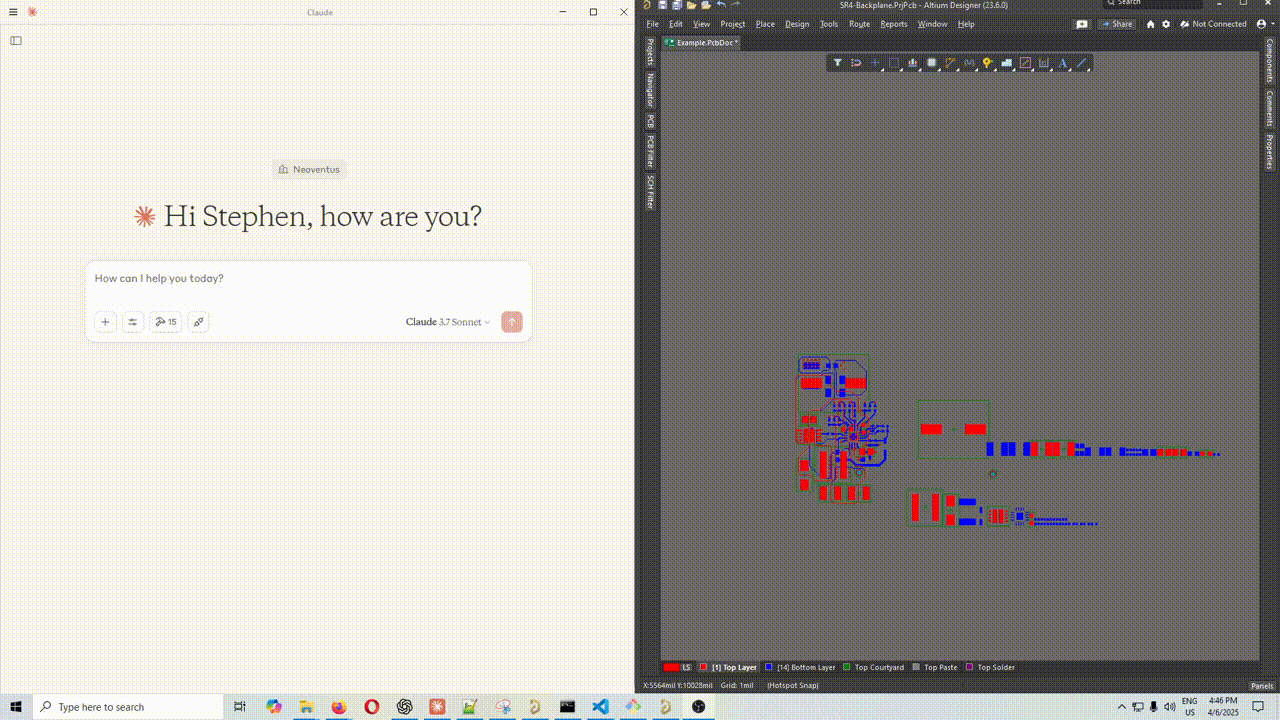This screenshot has height=720, width=1280.
Task: Select the dimension tool icon
Action: click(1044, 63)
